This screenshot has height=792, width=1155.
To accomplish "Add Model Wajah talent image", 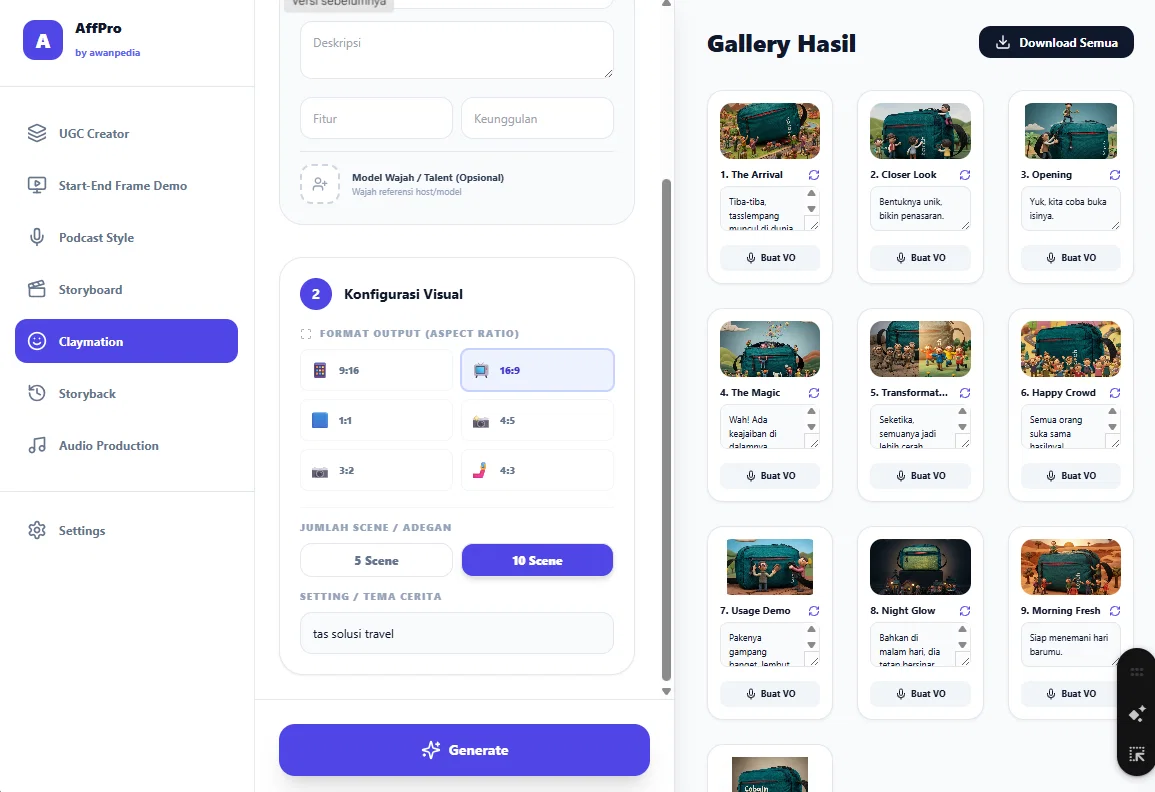I will [x=320, y=183].
